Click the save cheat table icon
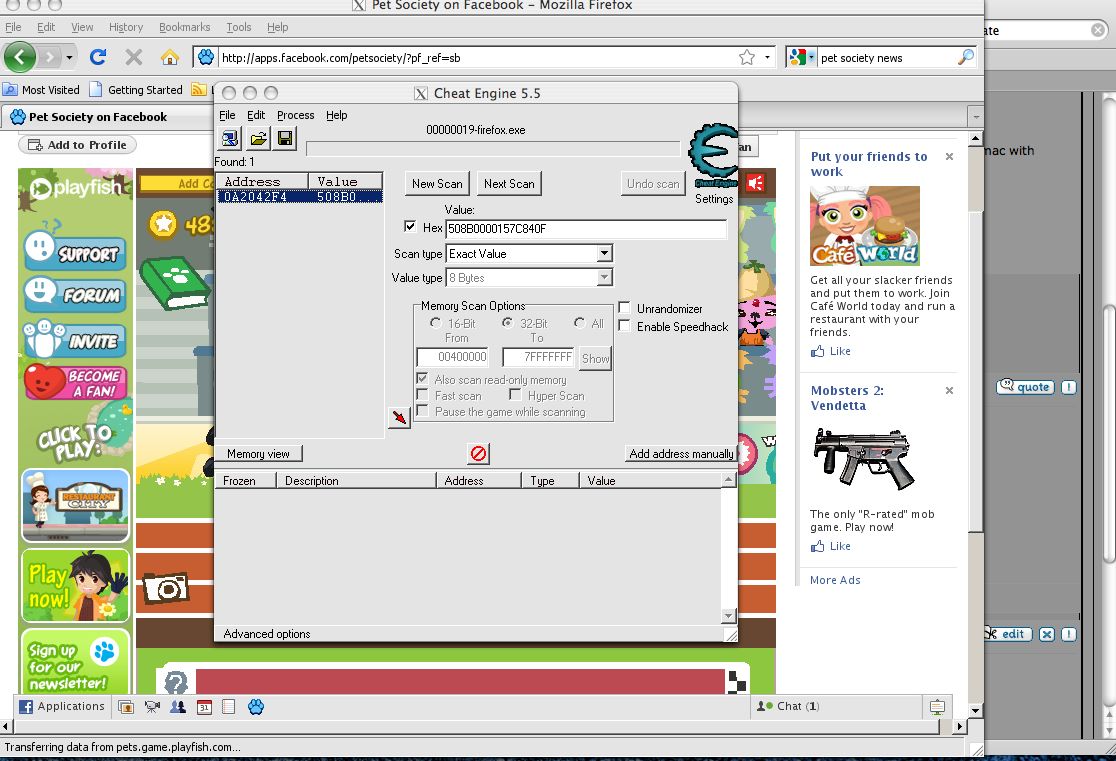1116x761 pixels. [284, 139]
